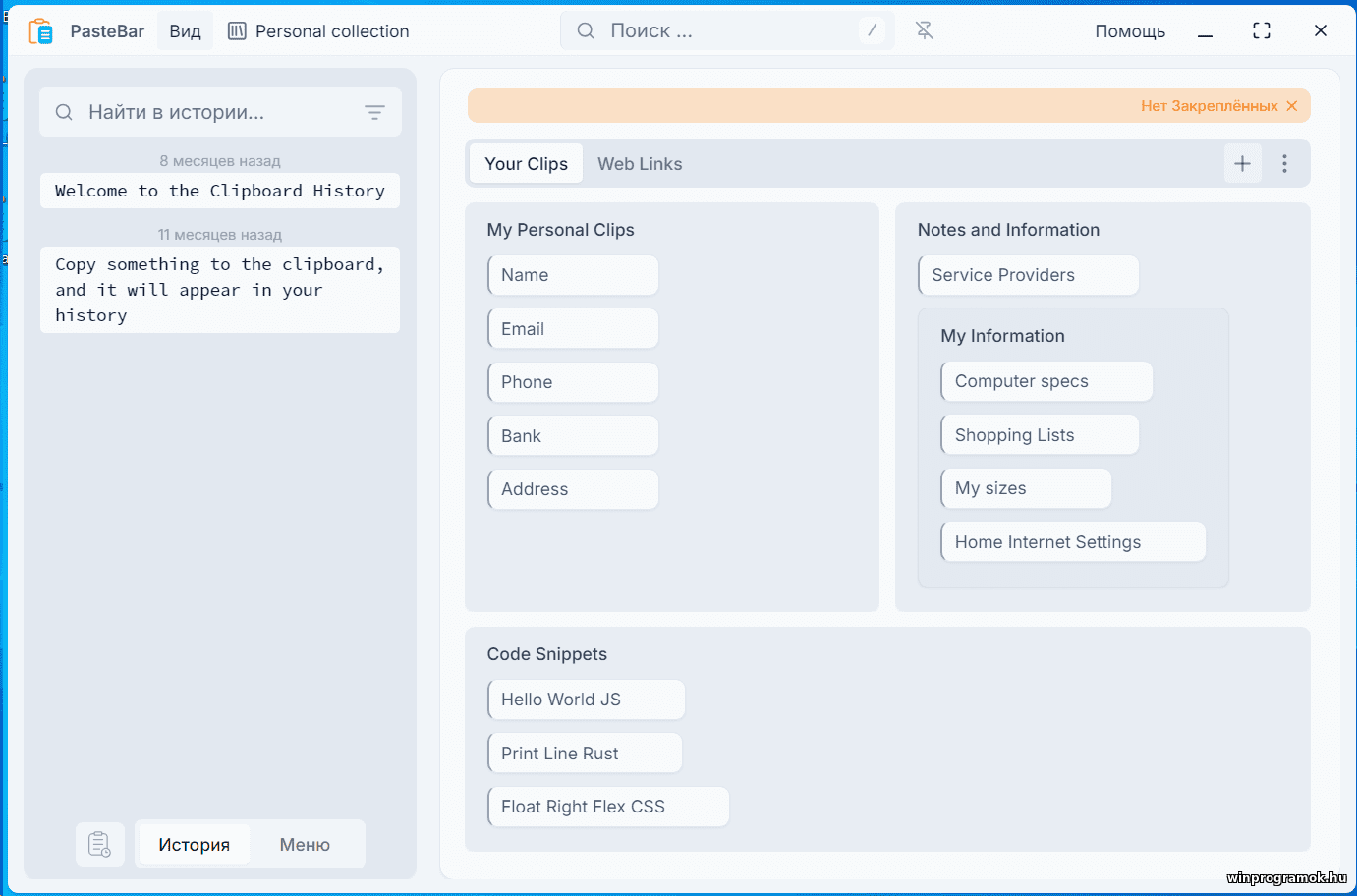
Task: Click the Code Snippets board title
Action: pos(546,654)
